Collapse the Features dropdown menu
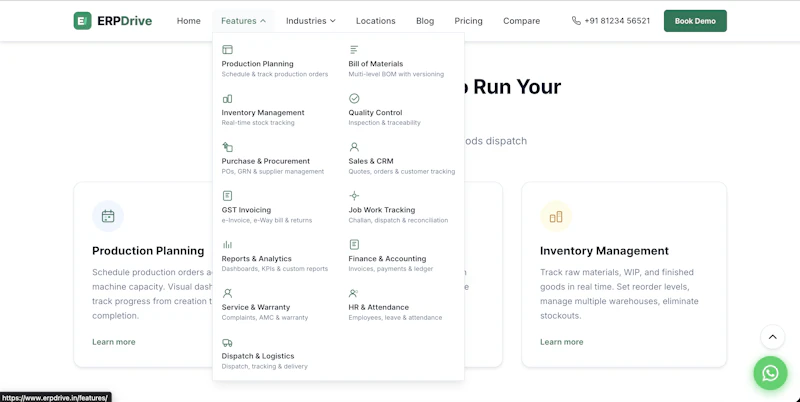 point(243,21)
